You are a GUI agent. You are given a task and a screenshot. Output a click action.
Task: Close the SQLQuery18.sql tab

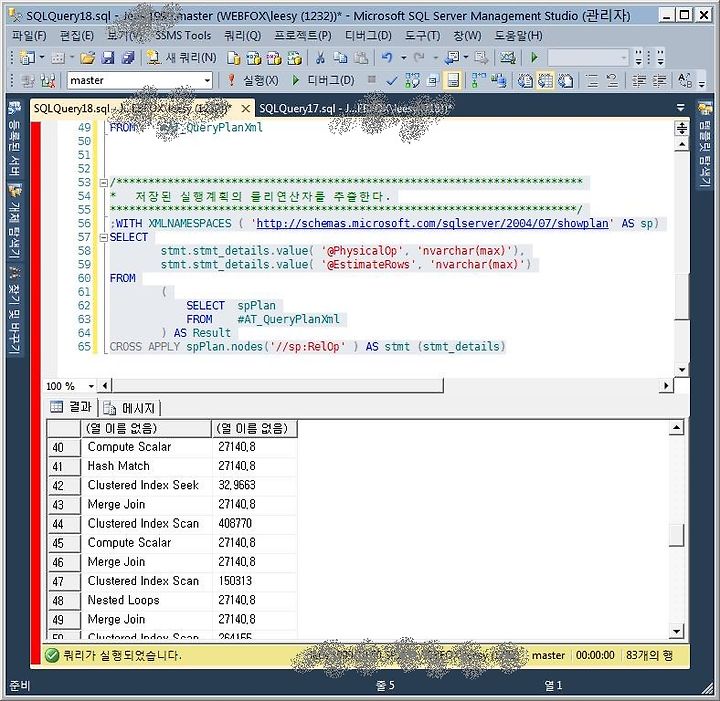[x=246, y=109]
